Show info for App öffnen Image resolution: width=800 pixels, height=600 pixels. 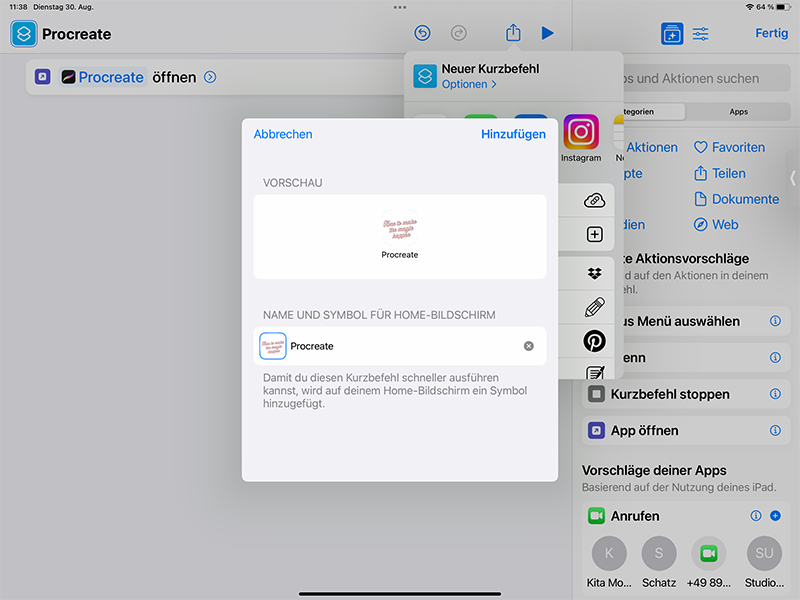pyautogui.click(x=775, y=431)
